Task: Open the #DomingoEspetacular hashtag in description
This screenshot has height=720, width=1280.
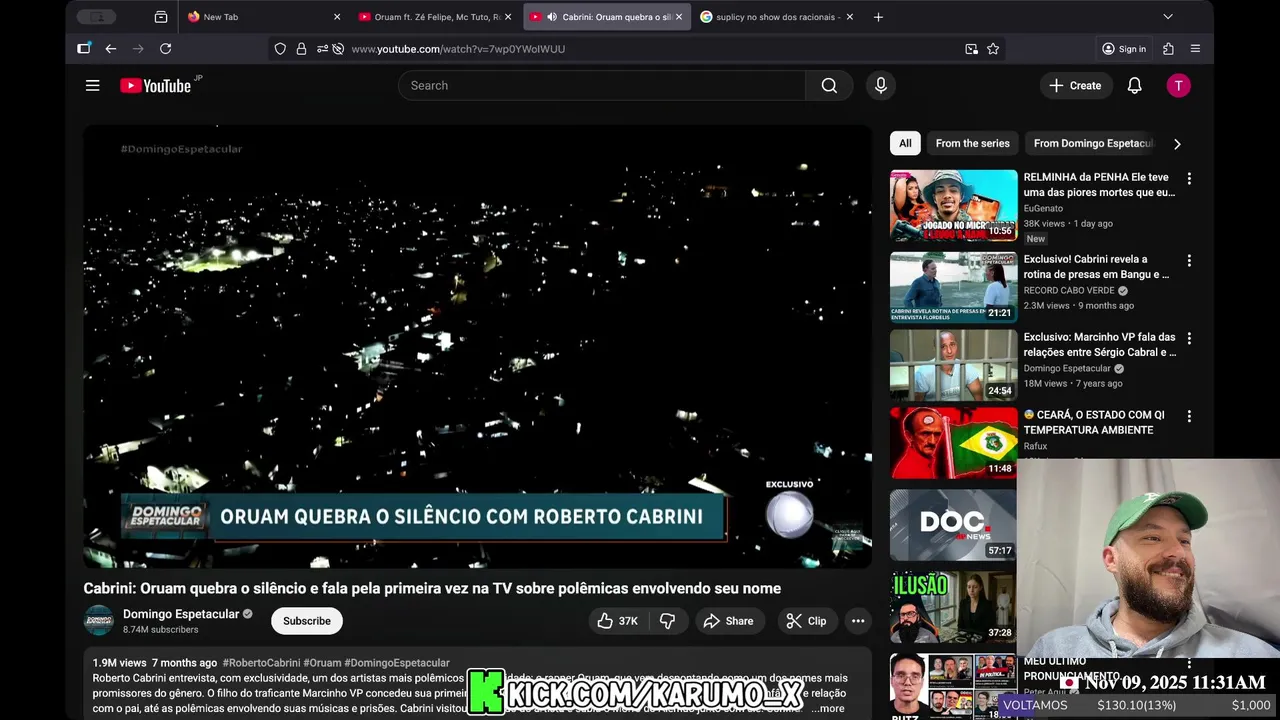Action: tap(397, 663)
